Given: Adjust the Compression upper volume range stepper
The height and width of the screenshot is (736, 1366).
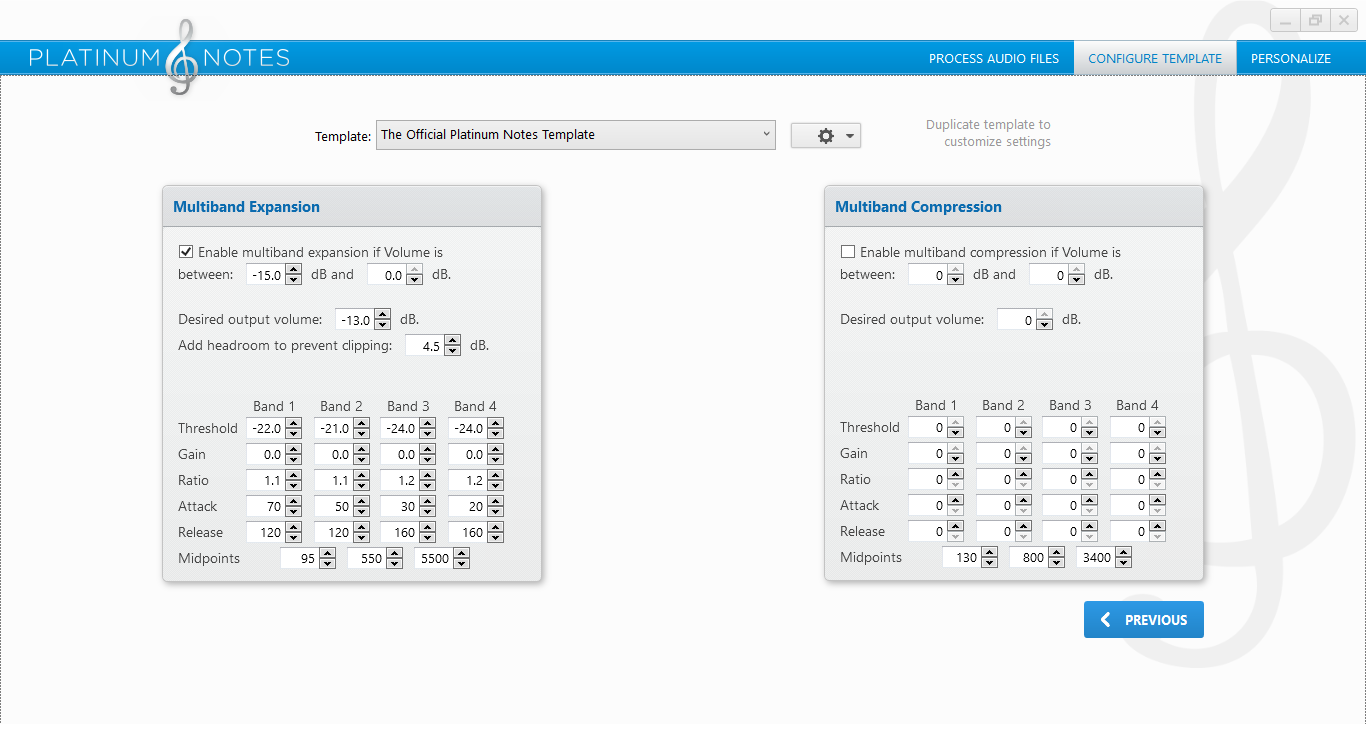Looking at the screenshot, I should [1076, 275].
